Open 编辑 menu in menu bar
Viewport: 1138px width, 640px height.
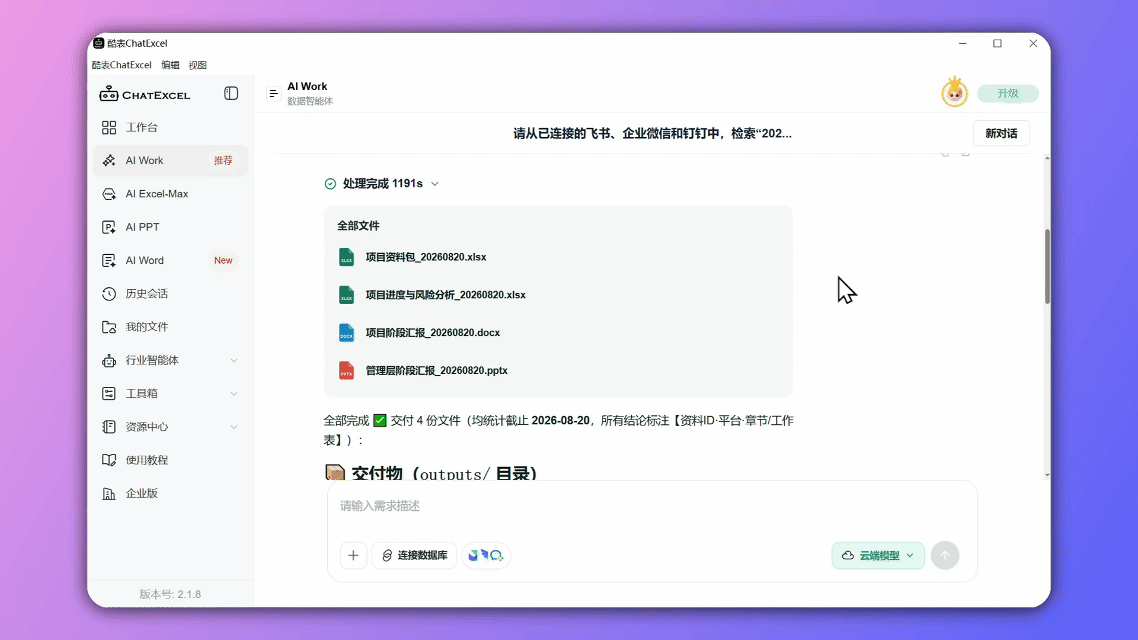pyautogui.click(x=171, y=65)
